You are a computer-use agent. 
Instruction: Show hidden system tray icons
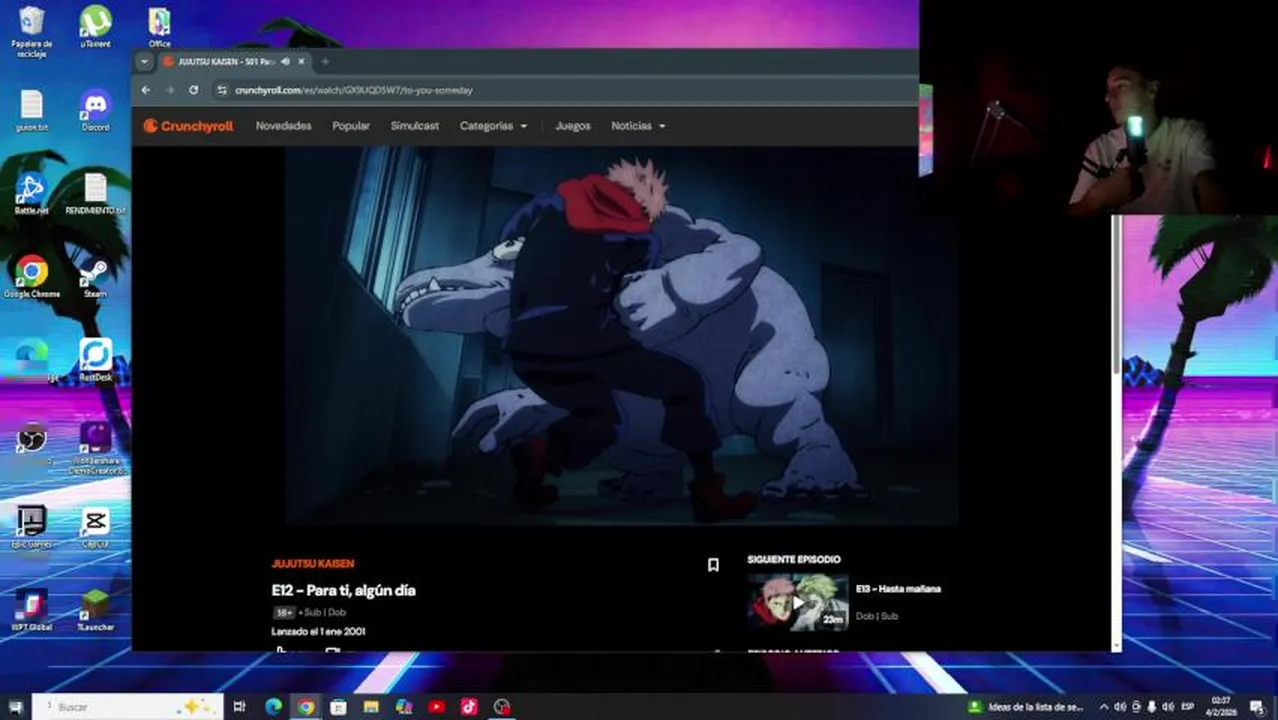pos(1104,707)
